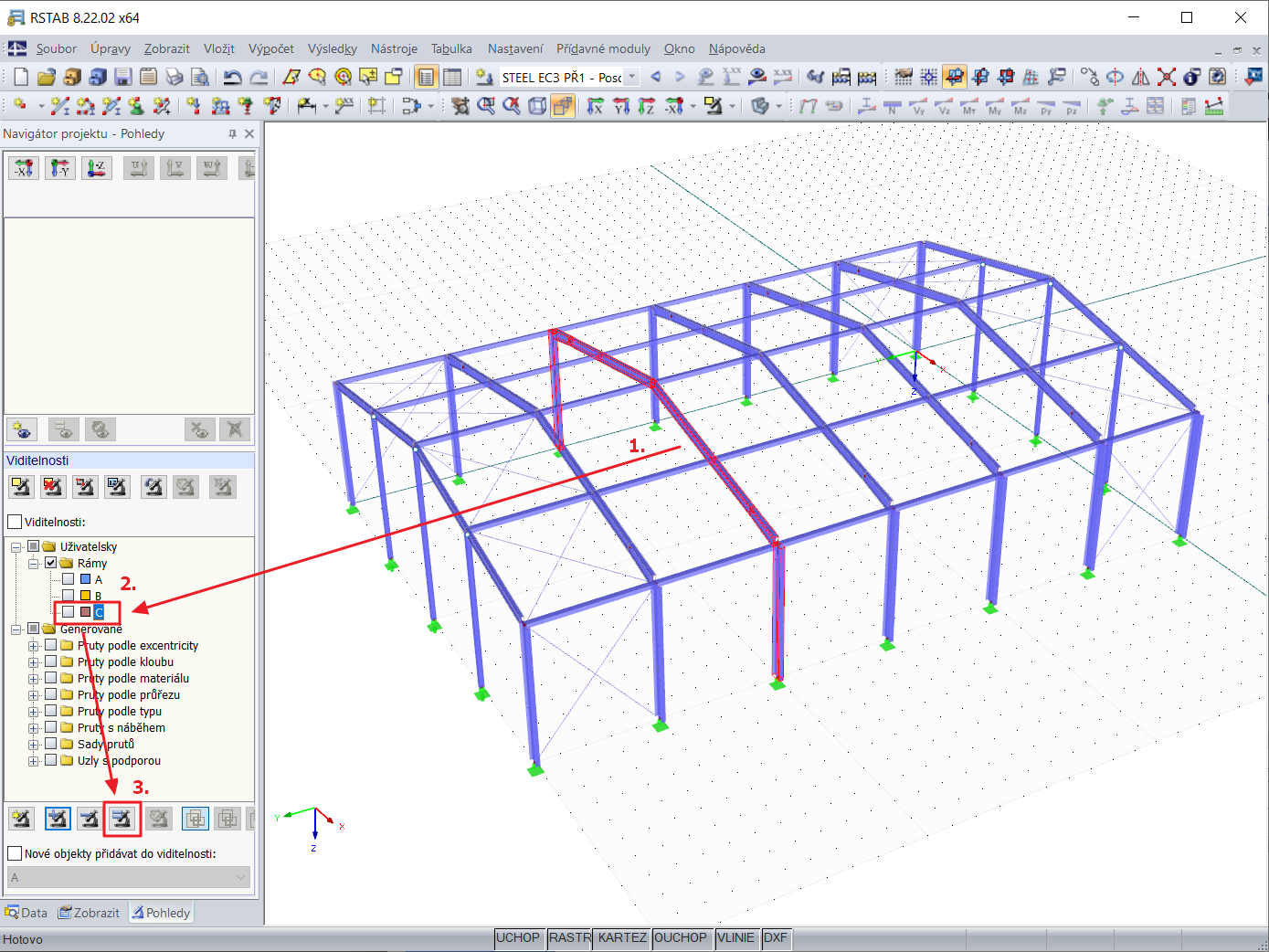
Task: Toggle the RASTR status bar button
Action: tap(569, 938)
